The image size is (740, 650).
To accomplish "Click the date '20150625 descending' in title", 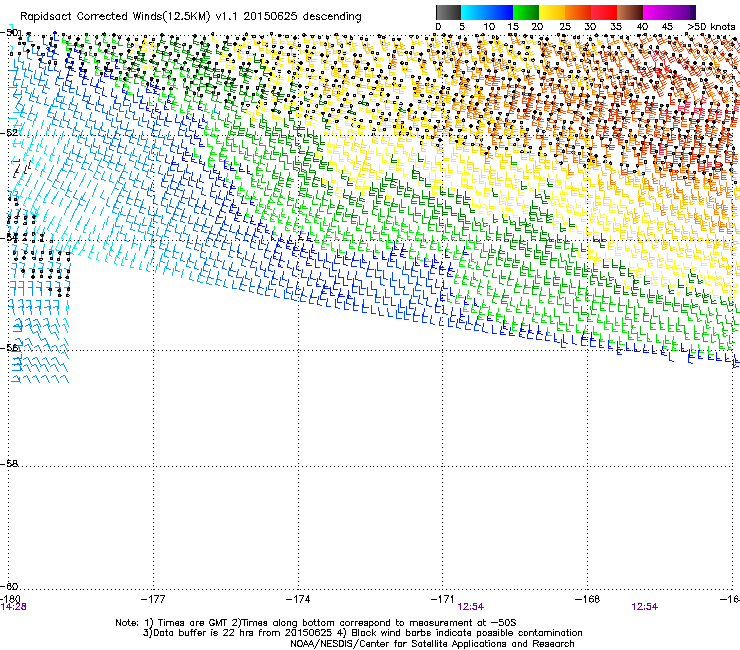I will tap(303, 17).
